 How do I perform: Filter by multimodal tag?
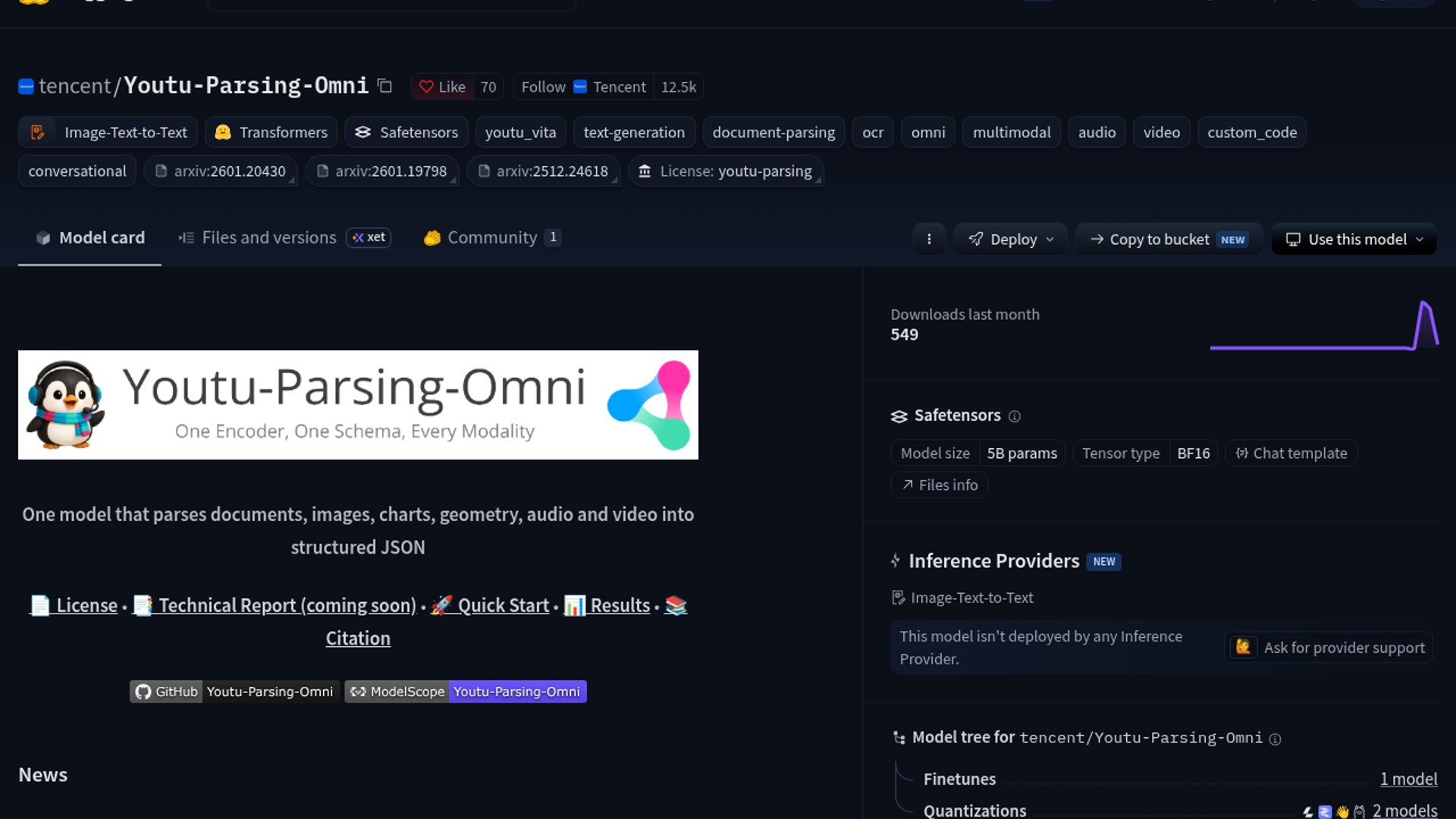[1012, 133]
